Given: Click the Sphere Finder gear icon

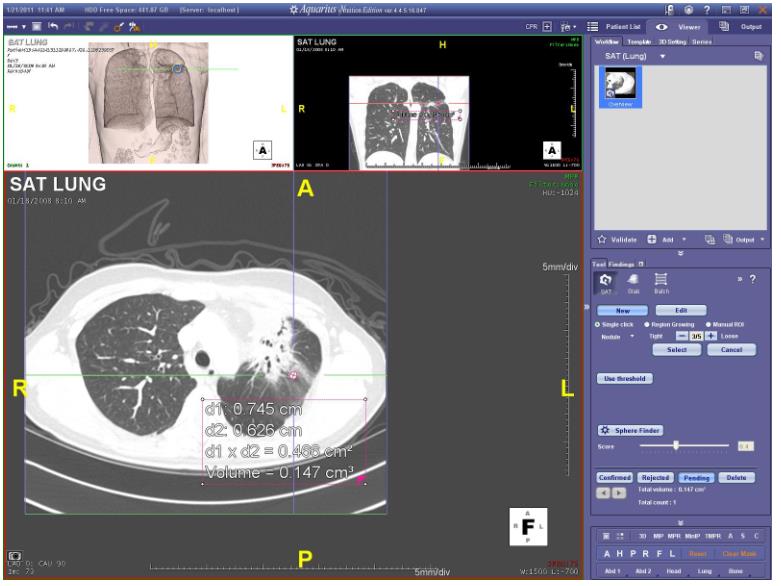Looking at the screenshot, I should [x=606, y=430].
